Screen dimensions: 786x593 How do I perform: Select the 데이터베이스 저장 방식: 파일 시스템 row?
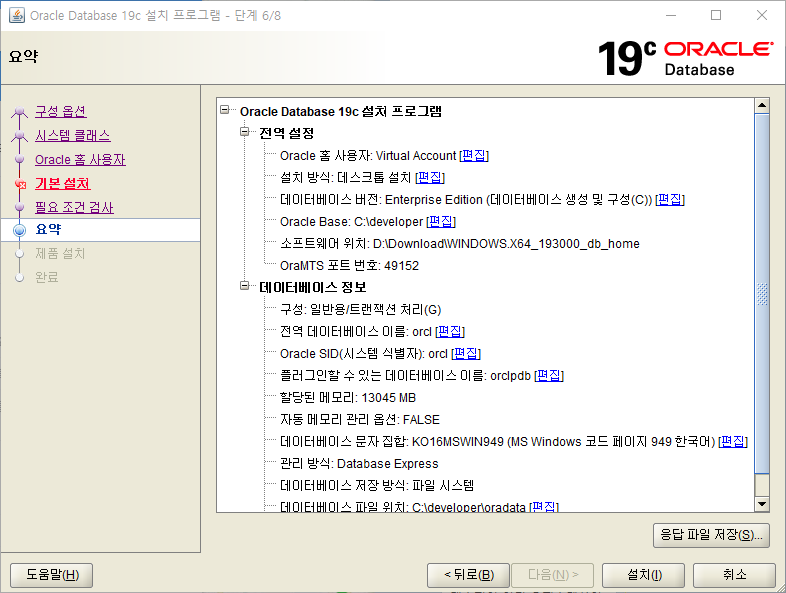(x=376, y=485)
